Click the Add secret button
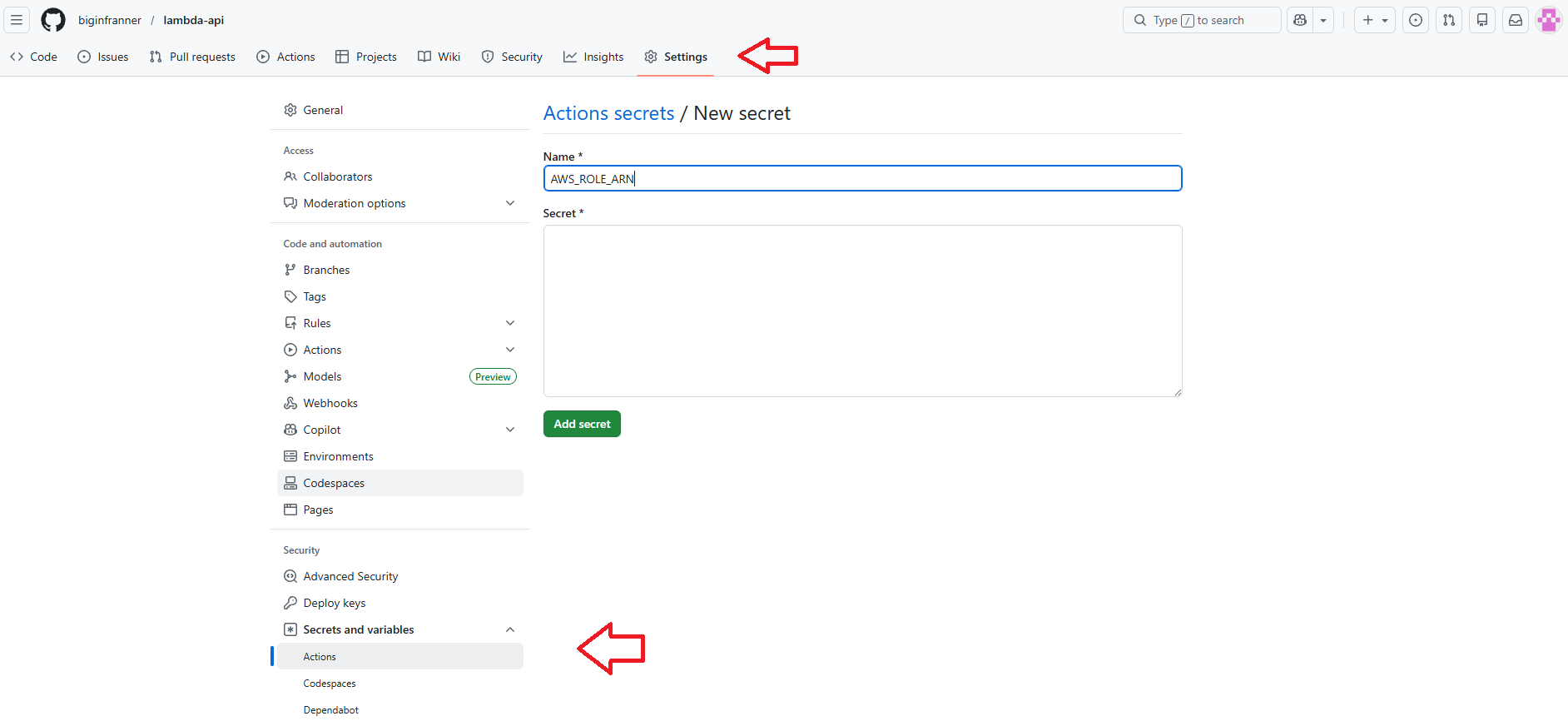Viewport: 1568px width, 726px height. pyautogui.click(x=582, y=424)
